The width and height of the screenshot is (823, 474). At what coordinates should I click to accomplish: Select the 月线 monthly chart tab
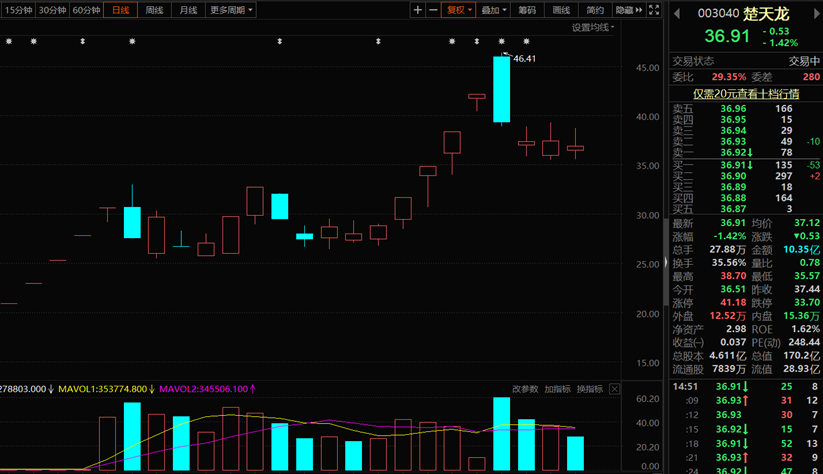point(188,10)
